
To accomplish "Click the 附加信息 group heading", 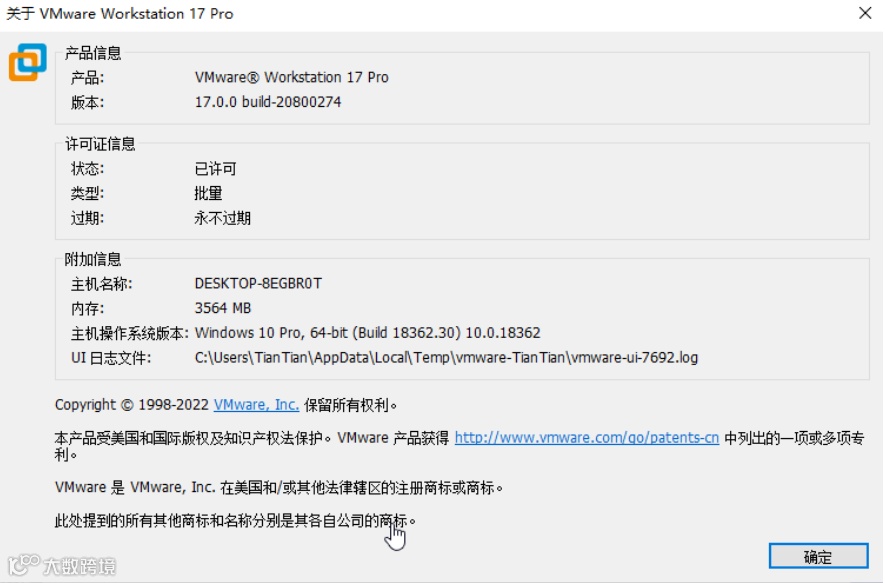I will coord(93,259).
